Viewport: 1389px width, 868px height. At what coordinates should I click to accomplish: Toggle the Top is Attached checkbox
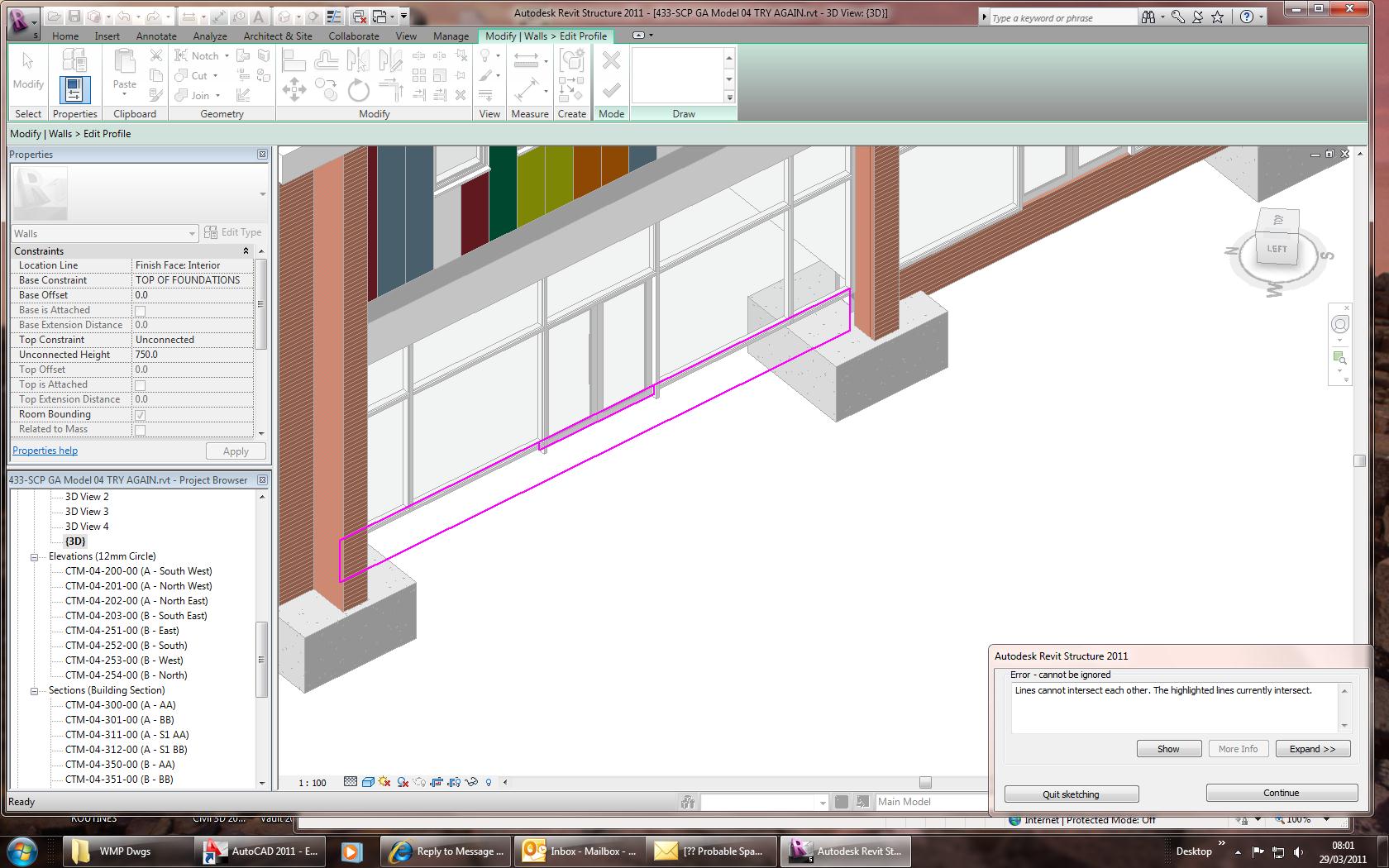140,385
